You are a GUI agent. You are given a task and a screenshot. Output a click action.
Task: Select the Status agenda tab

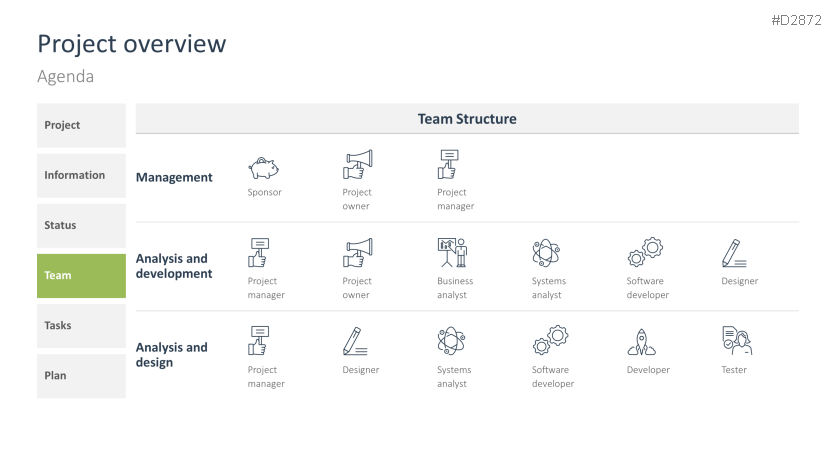(81, 226)
